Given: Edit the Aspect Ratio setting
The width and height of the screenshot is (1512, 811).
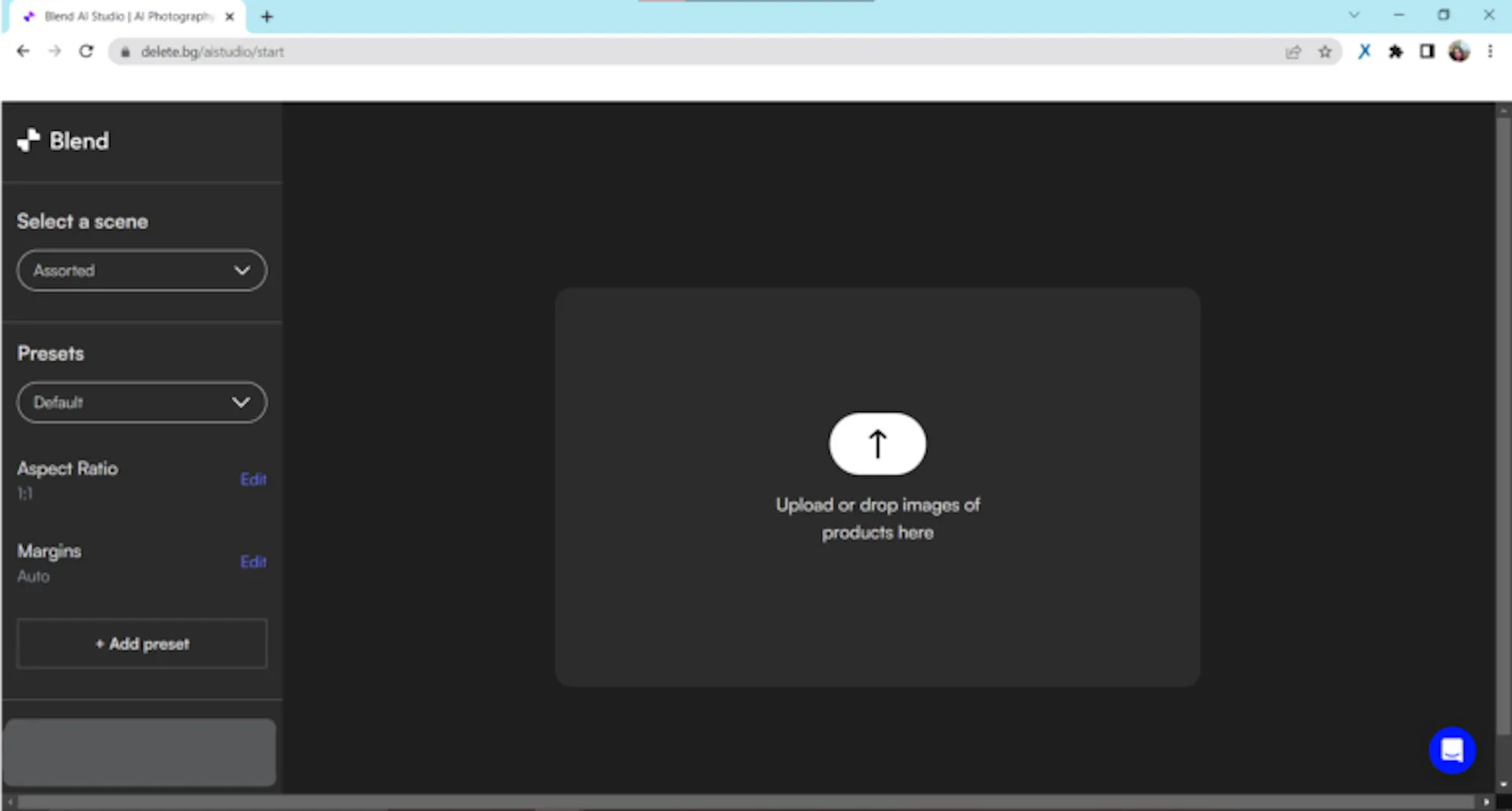Looking at the screenshot, I should (x=253, y=480).
